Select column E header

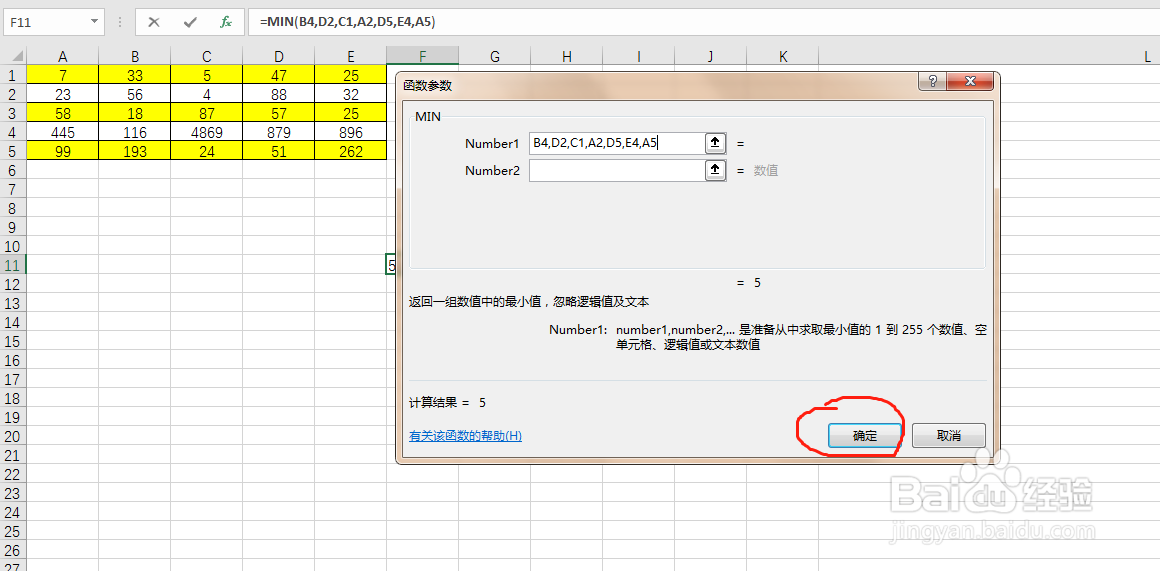pyautogui.click(x=351, y=56)
